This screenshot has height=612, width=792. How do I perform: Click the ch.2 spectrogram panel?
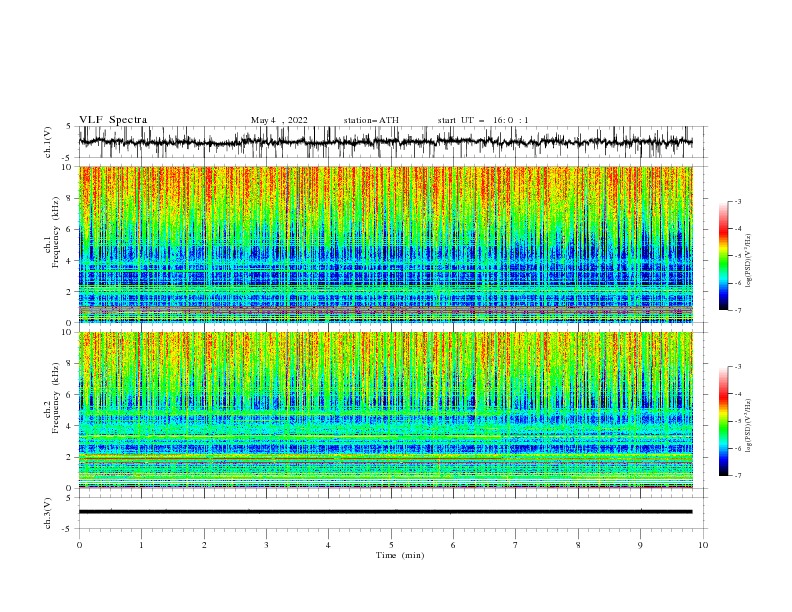point(386,410)
